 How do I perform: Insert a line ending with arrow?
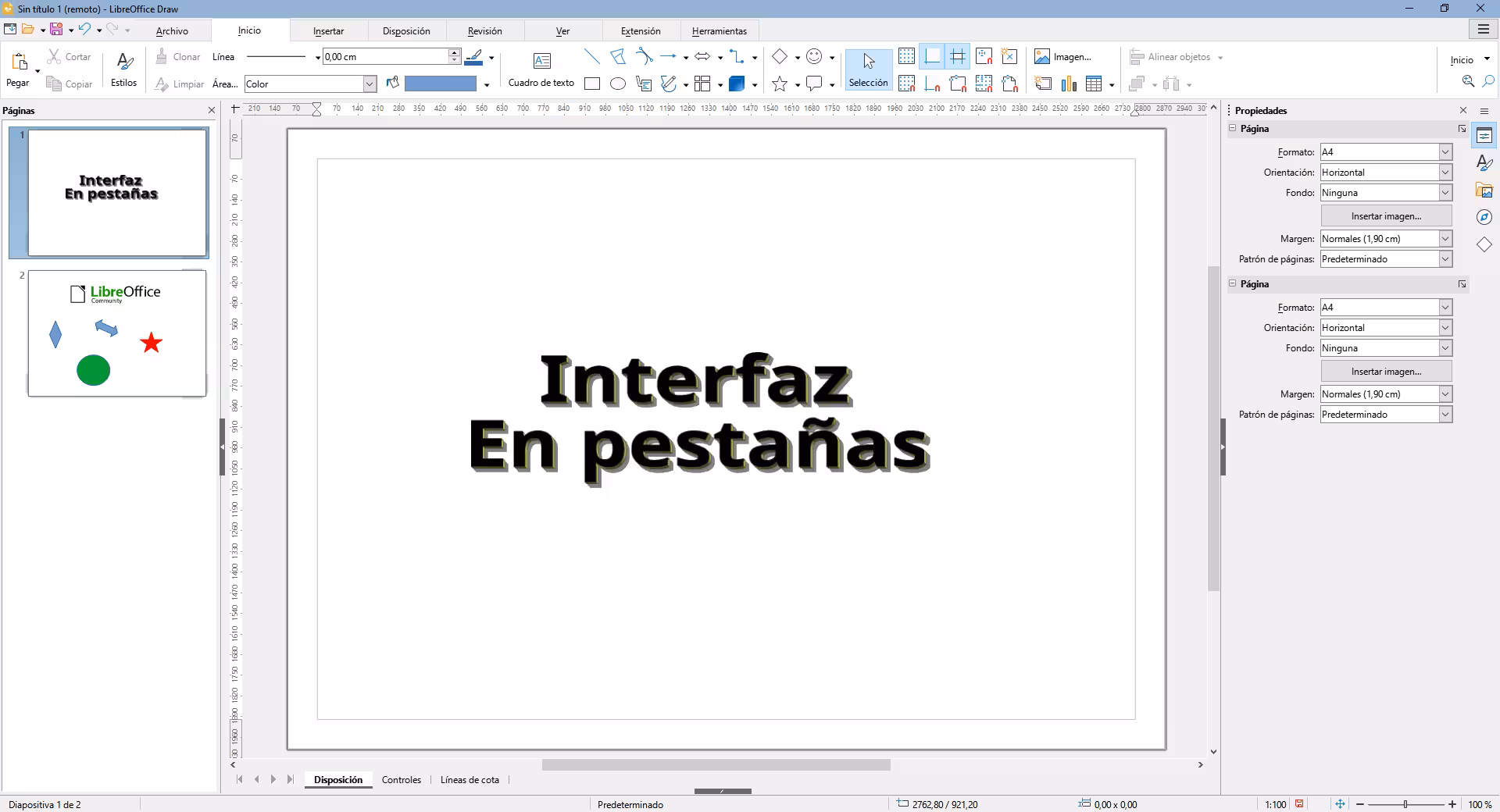coord(668,57)
